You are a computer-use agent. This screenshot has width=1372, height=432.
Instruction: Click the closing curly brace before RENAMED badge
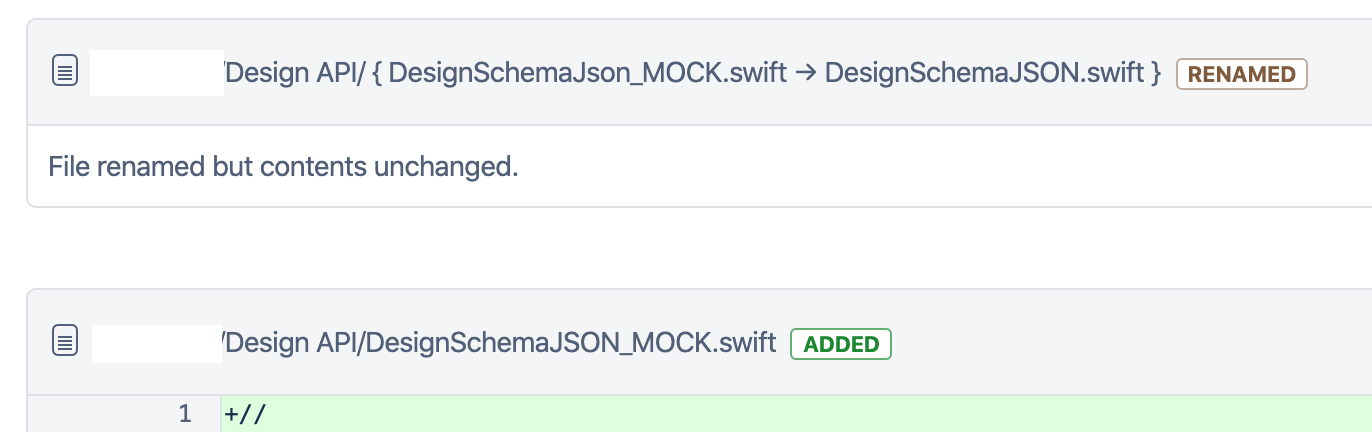pos(1154,73)
